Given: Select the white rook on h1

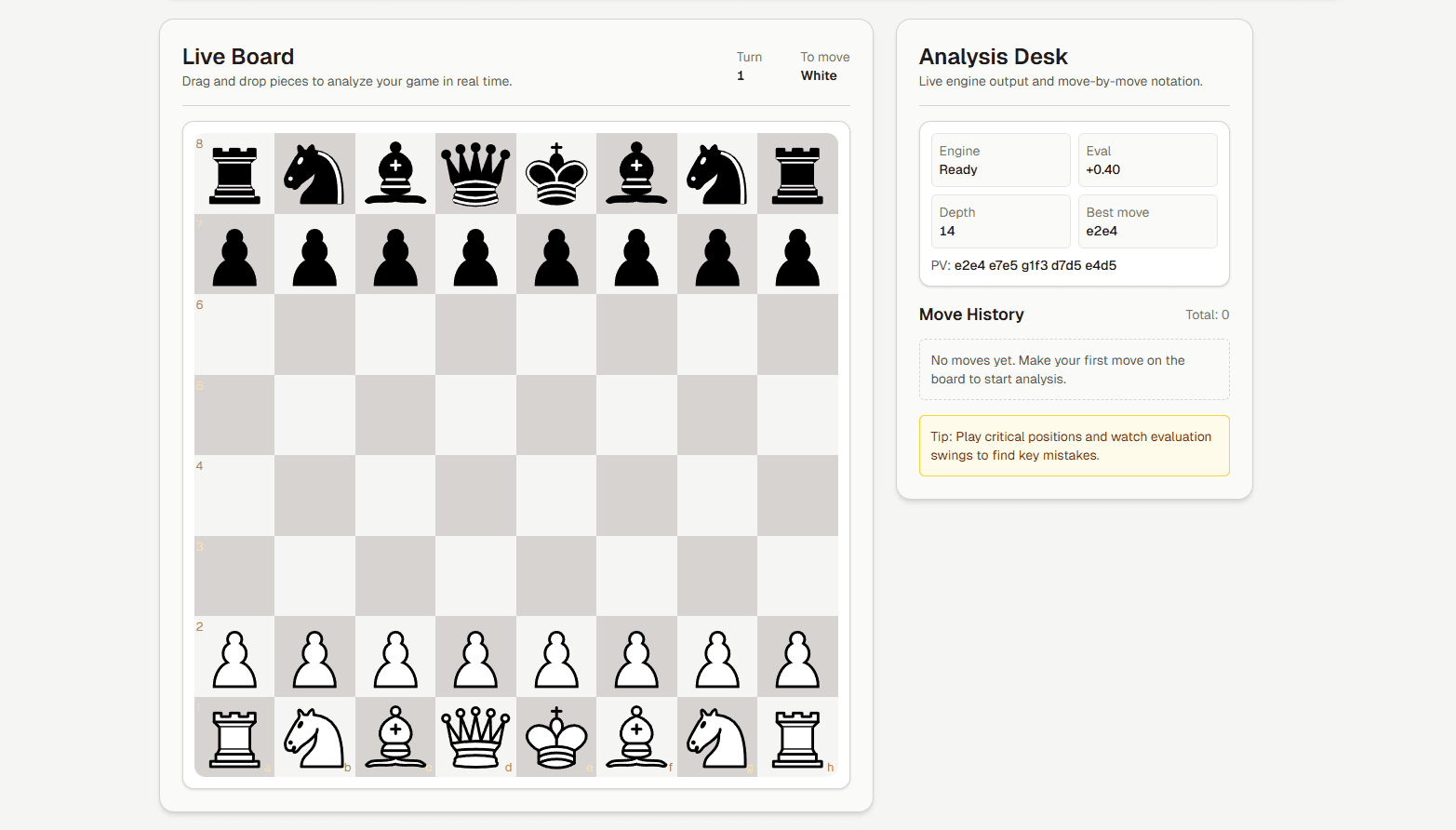Looking at the screenshot, I should [x=797, y=738].
